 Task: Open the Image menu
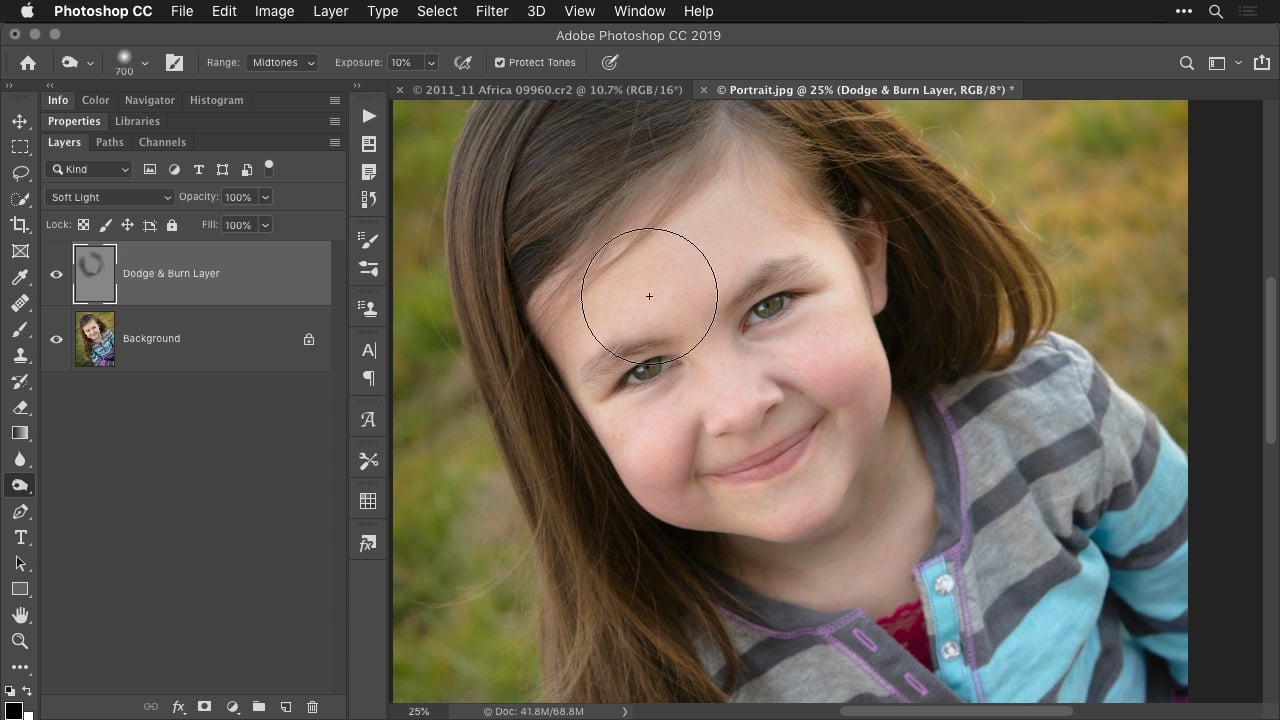coord(274,11)
